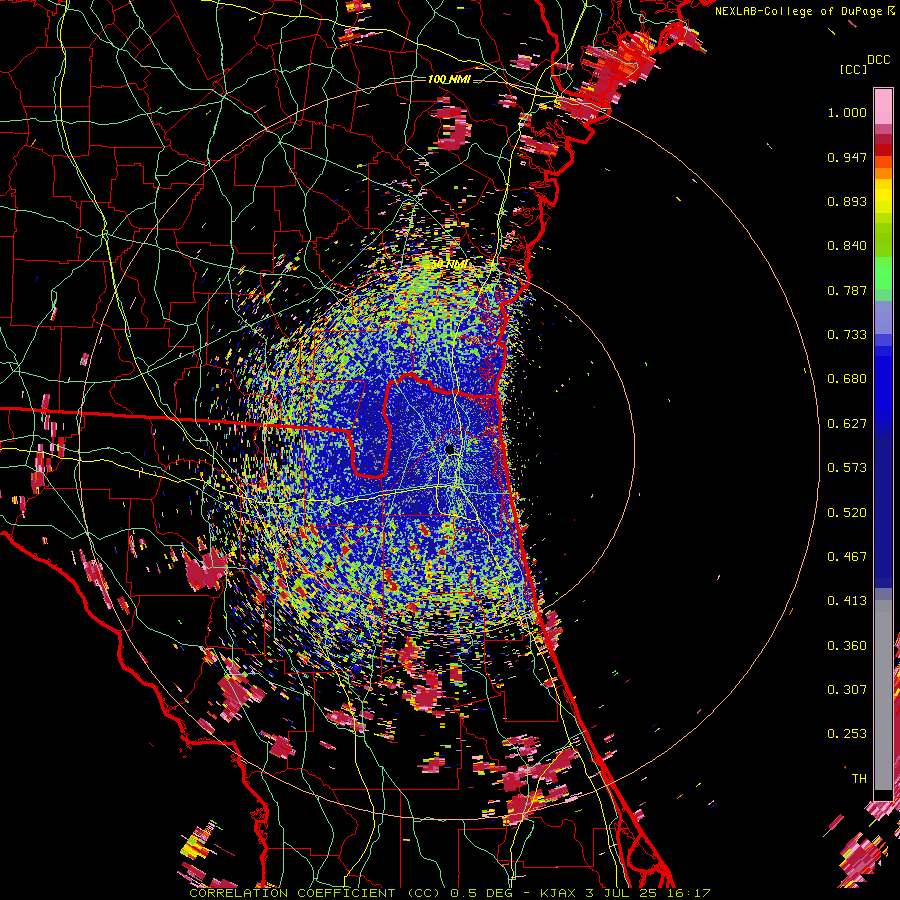Screen dimensions: 900x900
Task: Pick the periwinkle light-blue segment of color bar
Action: (883, 317)
